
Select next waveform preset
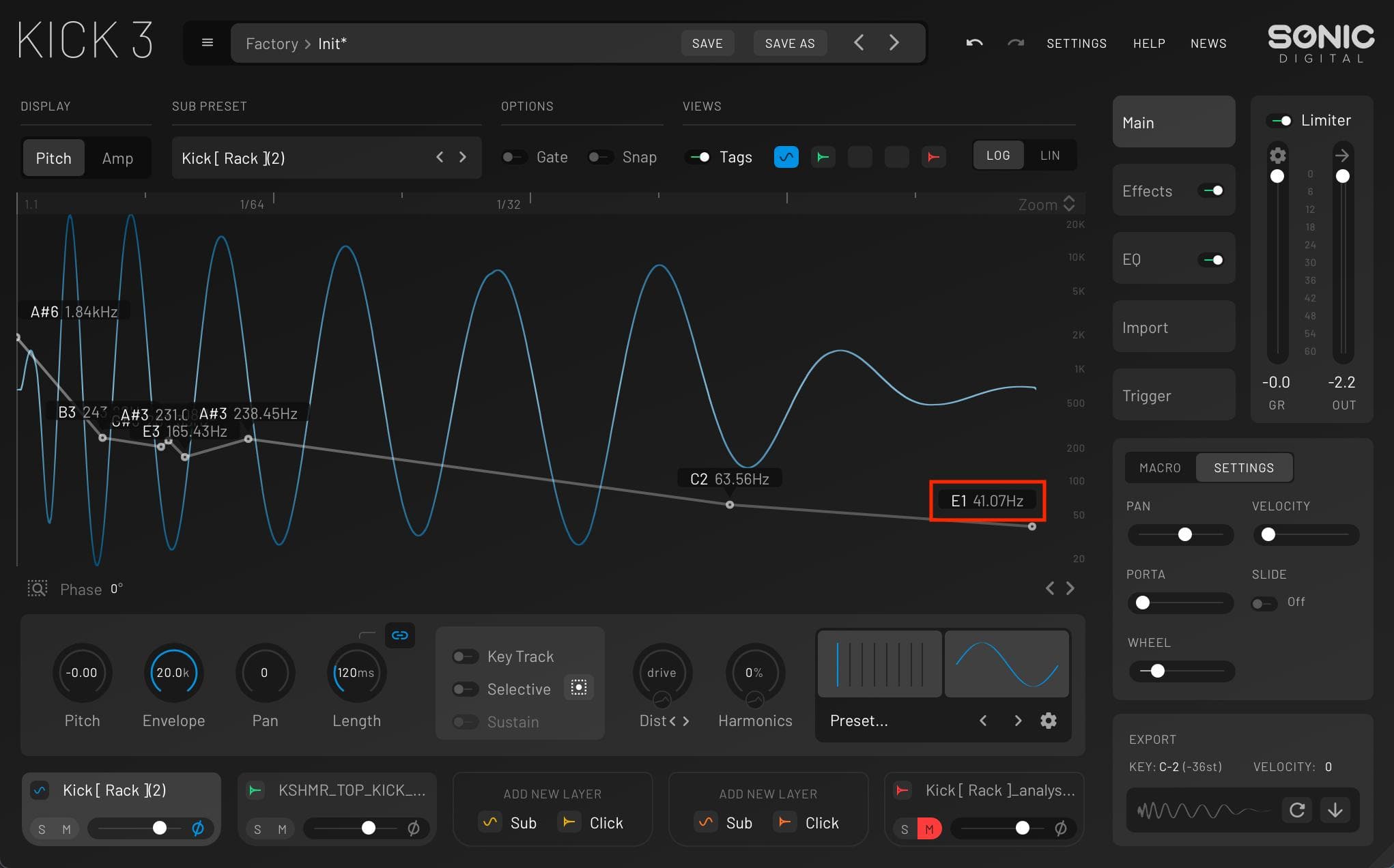1018,721
